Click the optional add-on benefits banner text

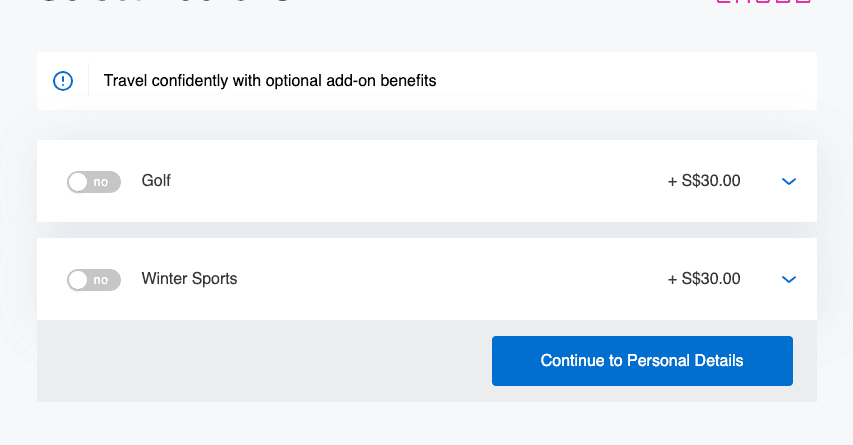point(270,81)
